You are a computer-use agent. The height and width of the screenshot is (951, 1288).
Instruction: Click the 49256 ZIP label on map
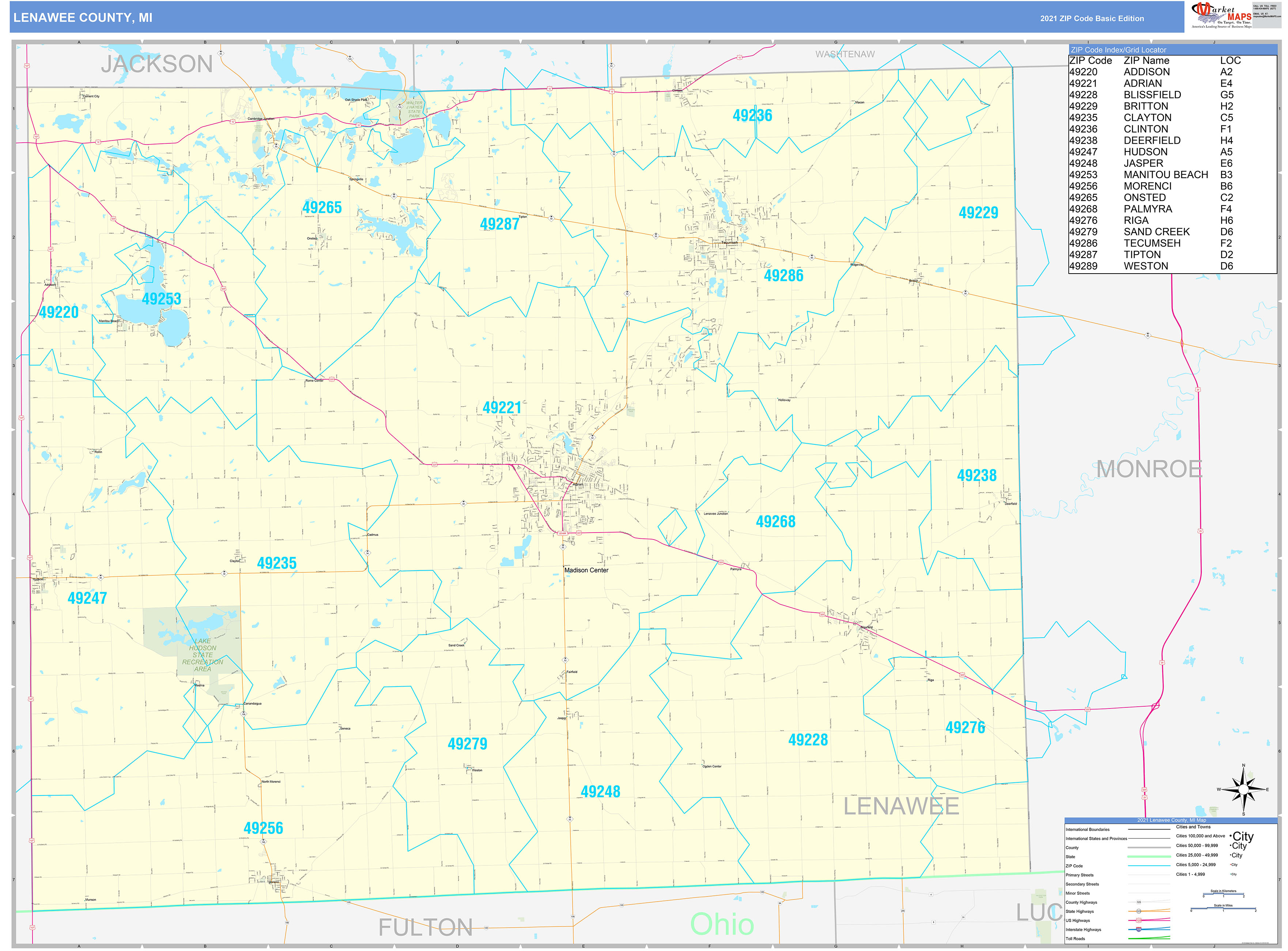click(x=264, y=828)
